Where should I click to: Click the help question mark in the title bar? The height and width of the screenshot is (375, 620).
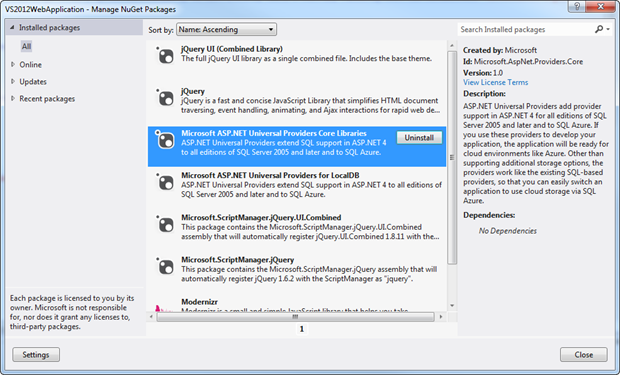pyautogui.click(x=577, y=7)
